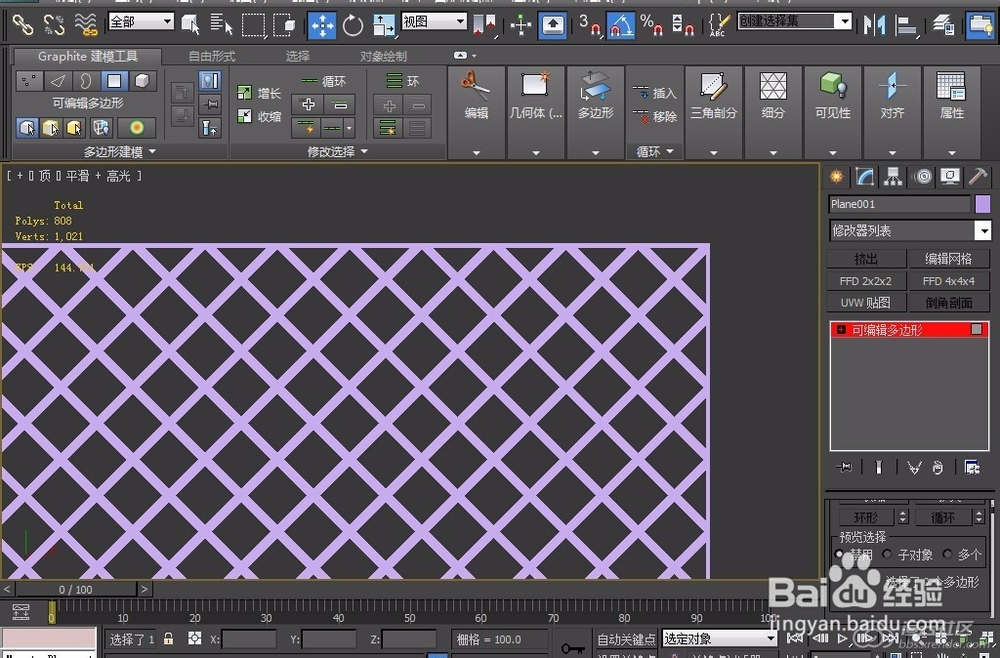Choose the rectangular selection region icon

click(x=253, y=26)
